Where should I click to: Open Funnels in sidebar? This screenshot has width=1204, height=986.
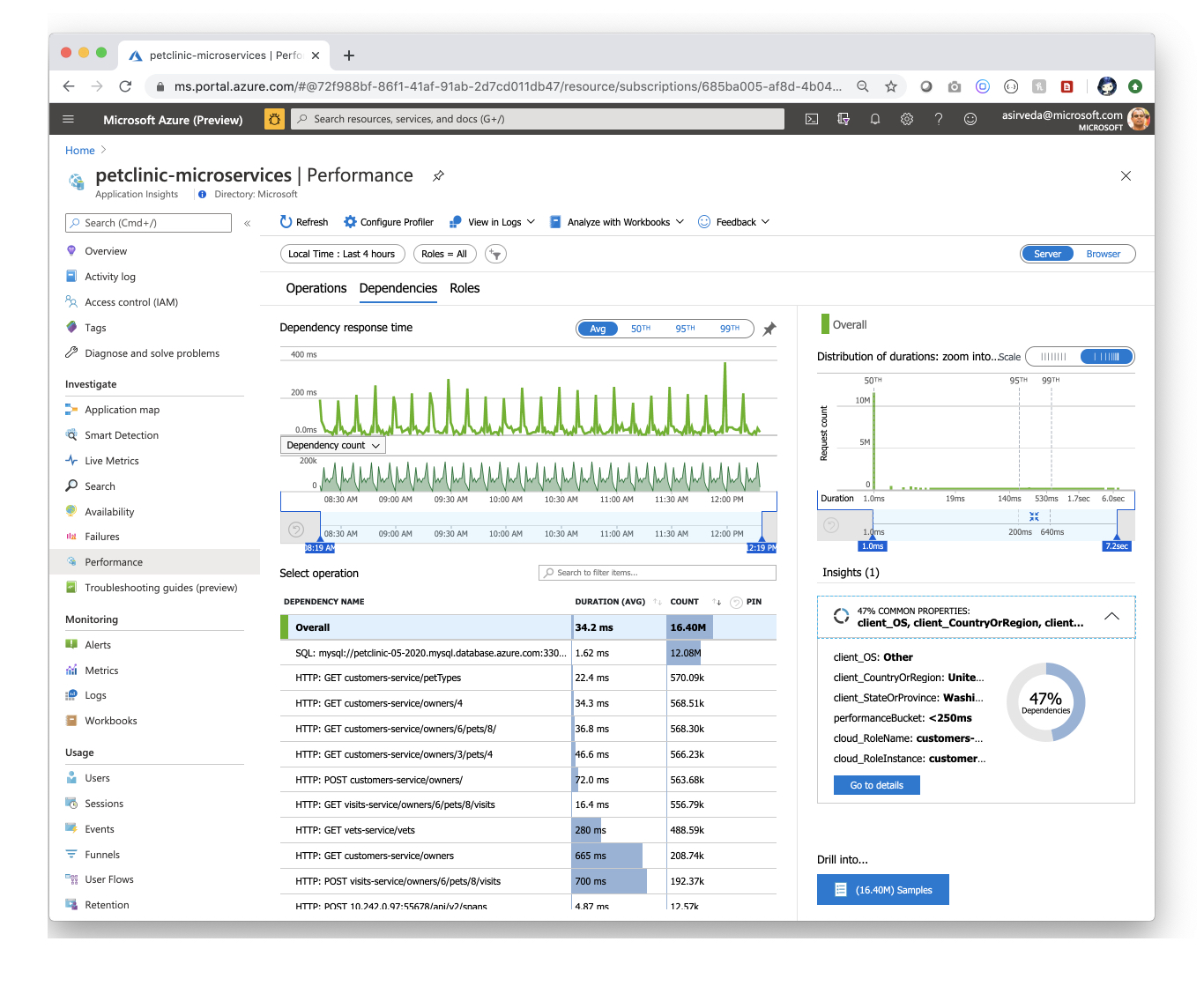pos(102,855)
